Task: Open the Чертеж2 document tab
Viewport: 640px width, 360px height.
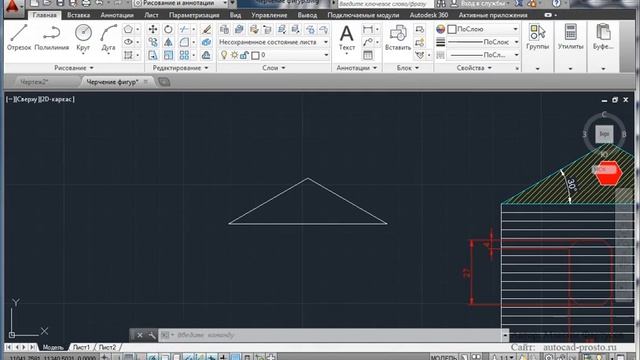Action: click(34, 82)
